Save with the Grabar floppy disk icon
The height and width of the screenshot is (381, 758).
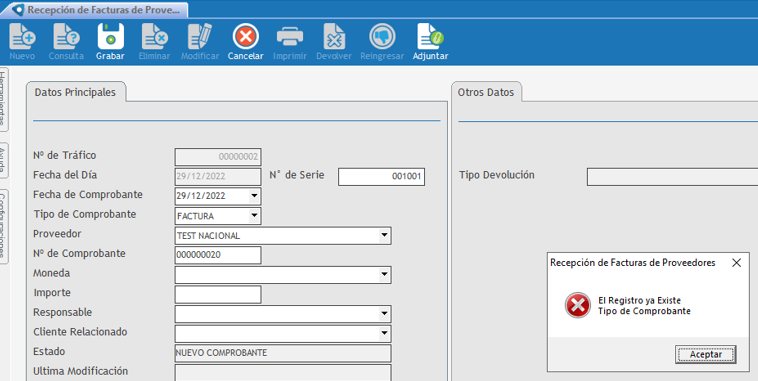[x=111, y=37]
